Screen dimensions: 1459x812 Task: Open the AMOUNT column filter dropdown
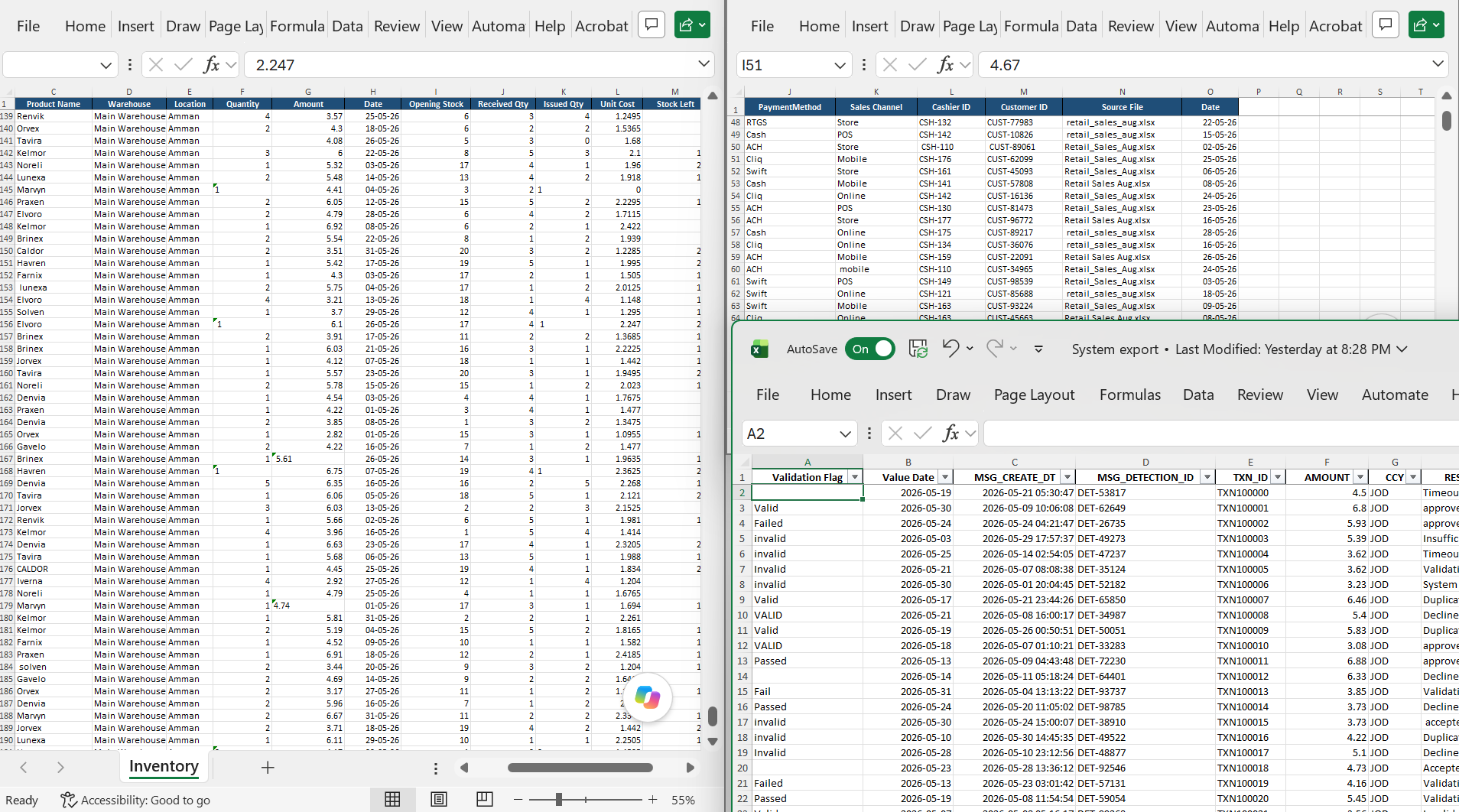1360,477
